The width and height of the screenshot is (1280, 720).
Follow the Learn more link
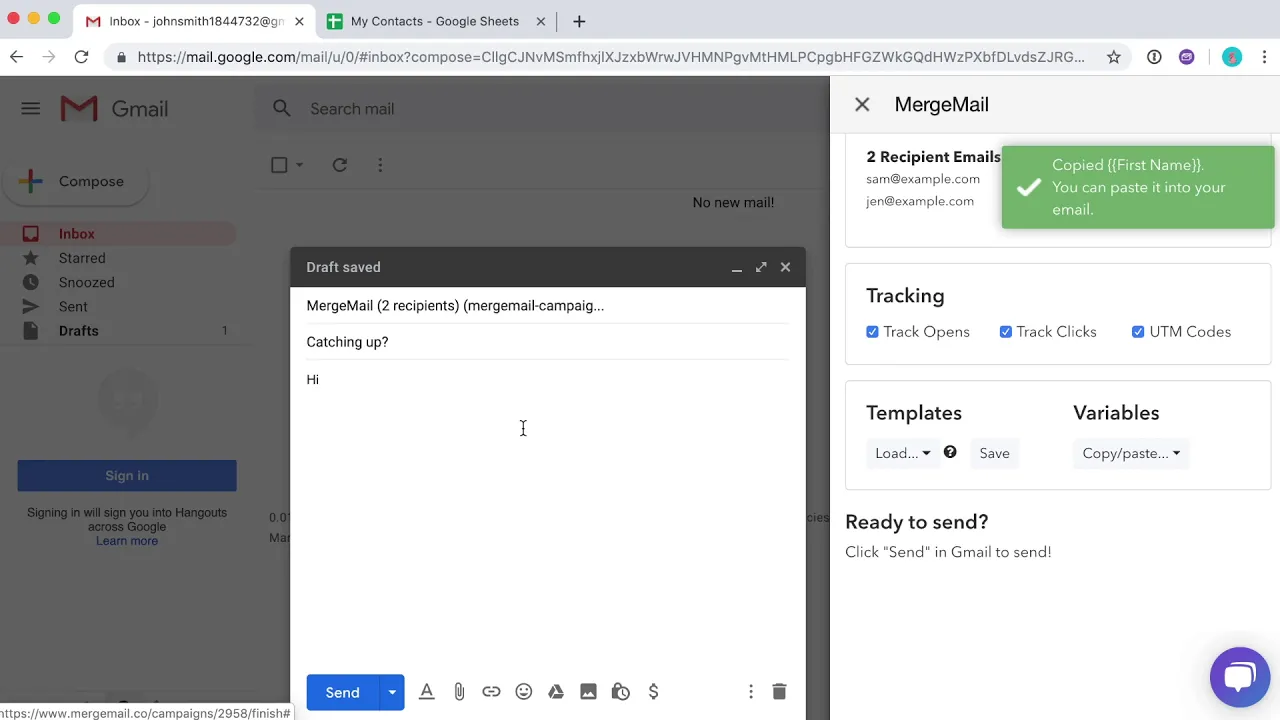[x=127, y=541]
